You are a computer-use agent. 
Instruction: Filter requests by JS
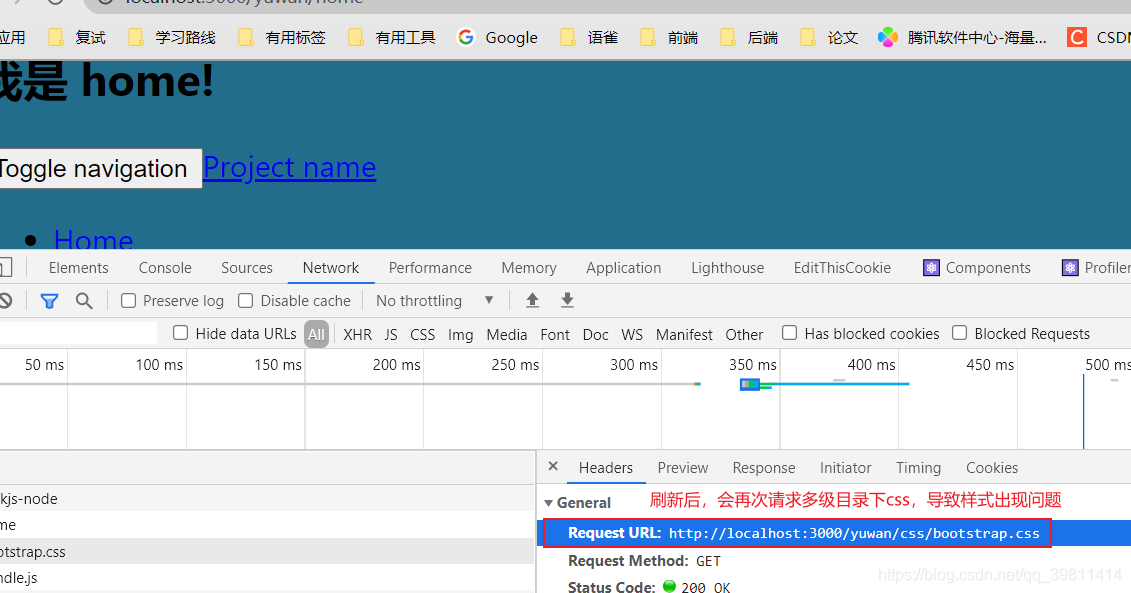(x=391, y=334)
